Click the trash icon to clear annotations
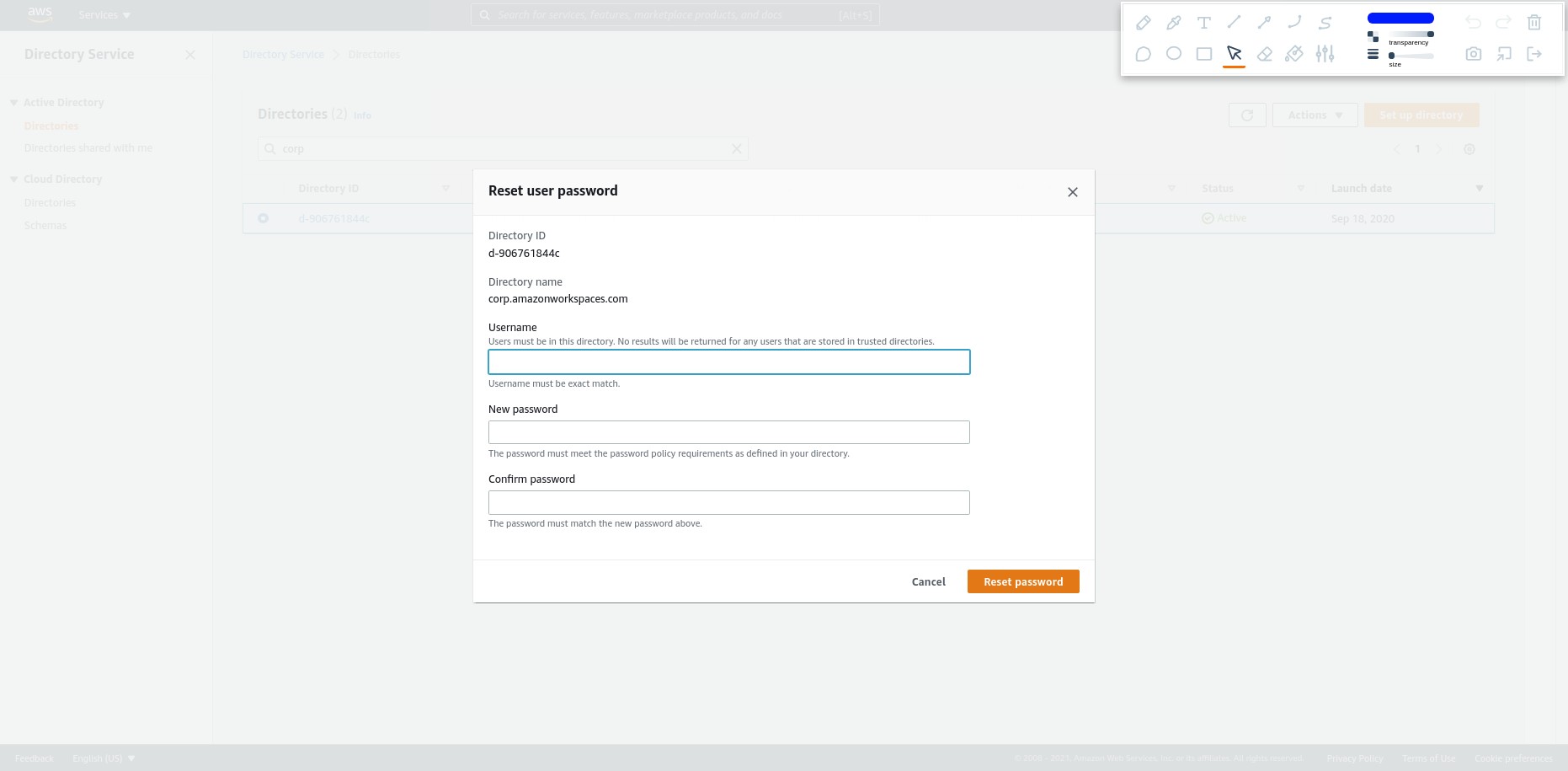 point(1533,23)
